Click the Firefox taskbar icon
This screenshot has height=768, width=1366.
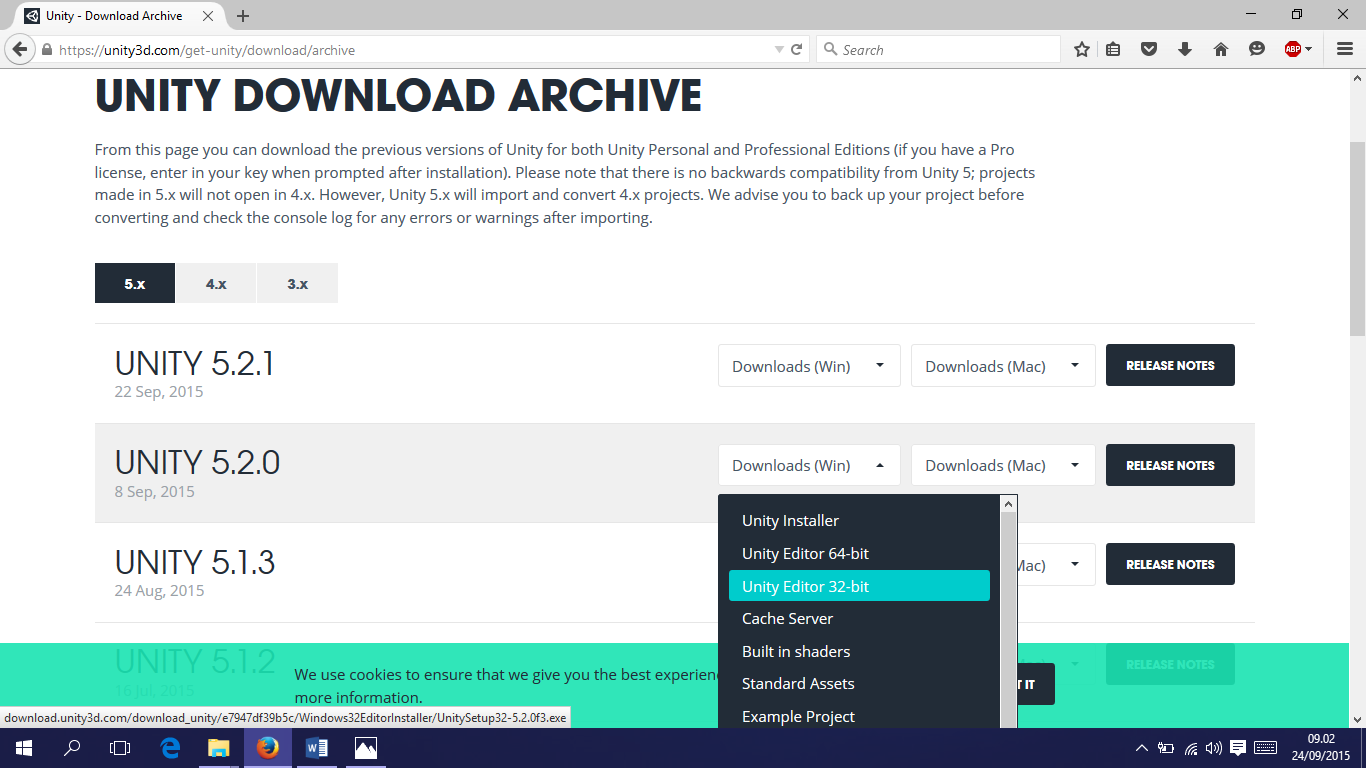[x=267, y=748]
